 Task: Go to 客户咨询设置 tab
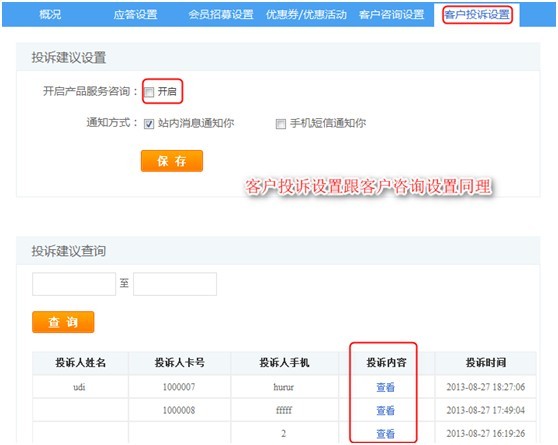click(x=391, y=15)
